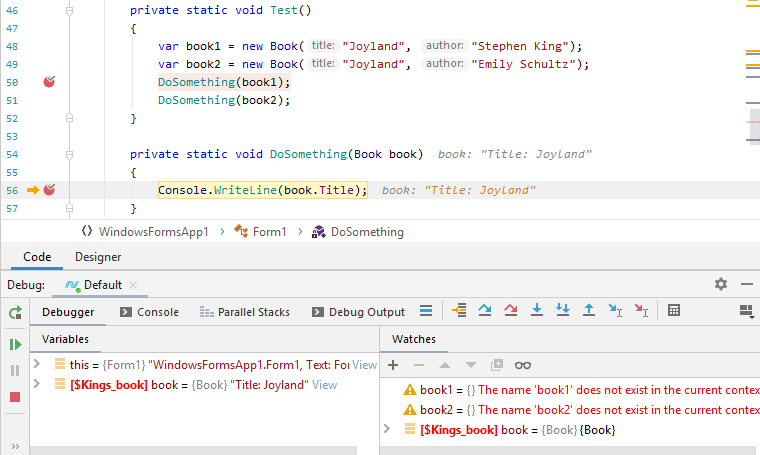Switch to the Code tab
760x455 pixels.
pyautogui.click(x=37, y=257)
